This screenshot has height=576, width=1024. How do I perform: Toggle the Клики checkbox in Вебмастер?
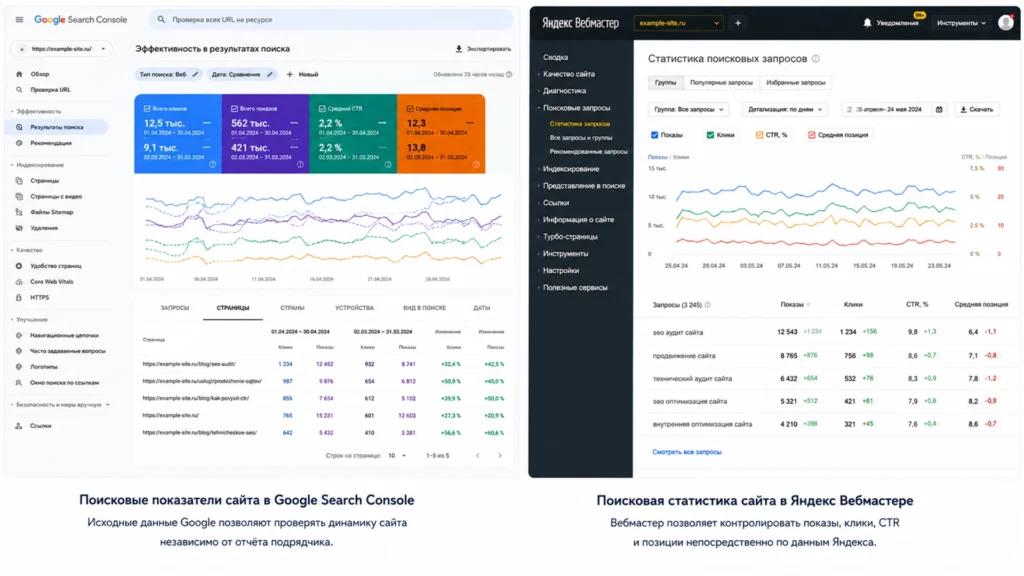point(710,135)
